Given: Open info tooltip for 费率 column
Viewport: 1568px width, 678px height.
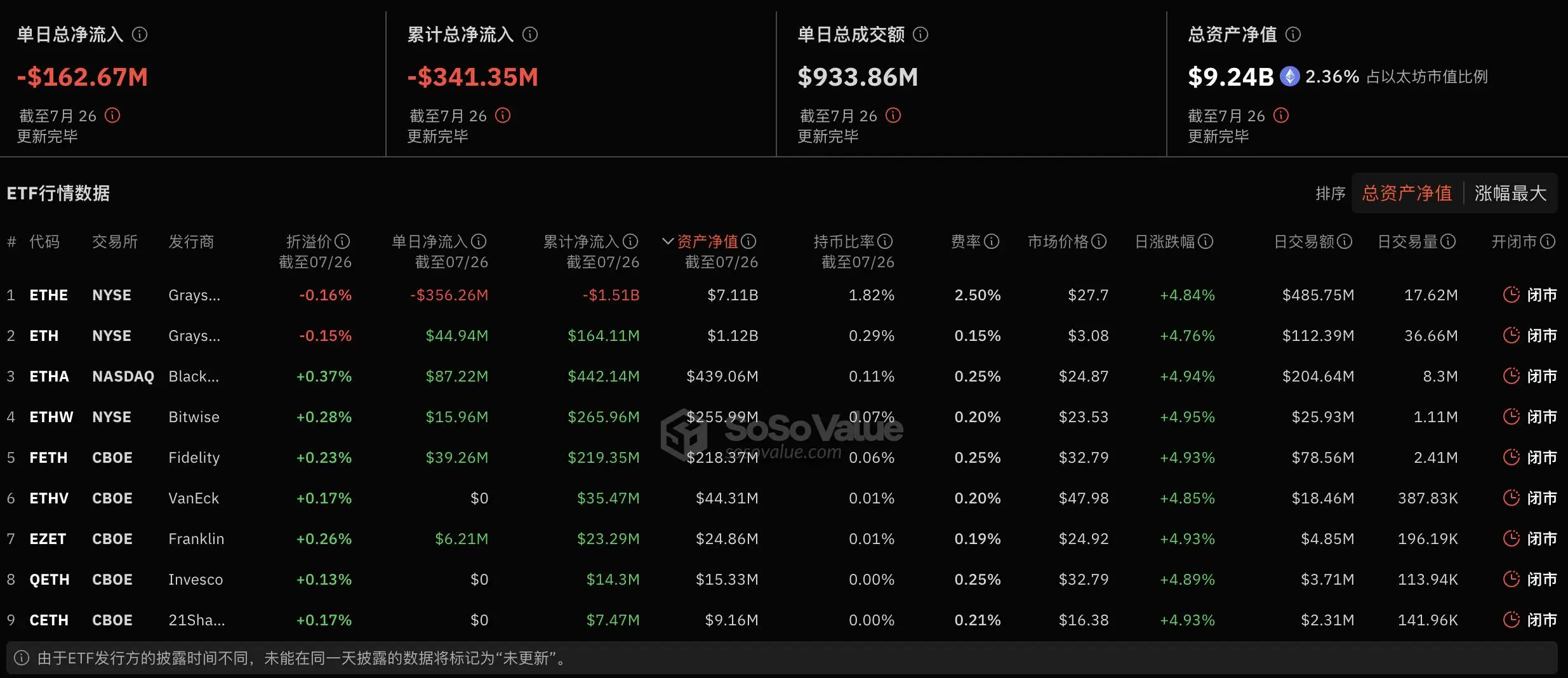Looking at the screenshot, I should 992,241.
